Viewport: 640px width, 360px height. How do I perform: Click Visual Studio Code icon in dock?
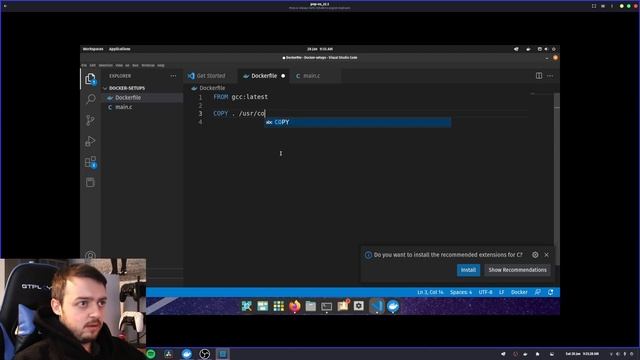tap(377, 306)
